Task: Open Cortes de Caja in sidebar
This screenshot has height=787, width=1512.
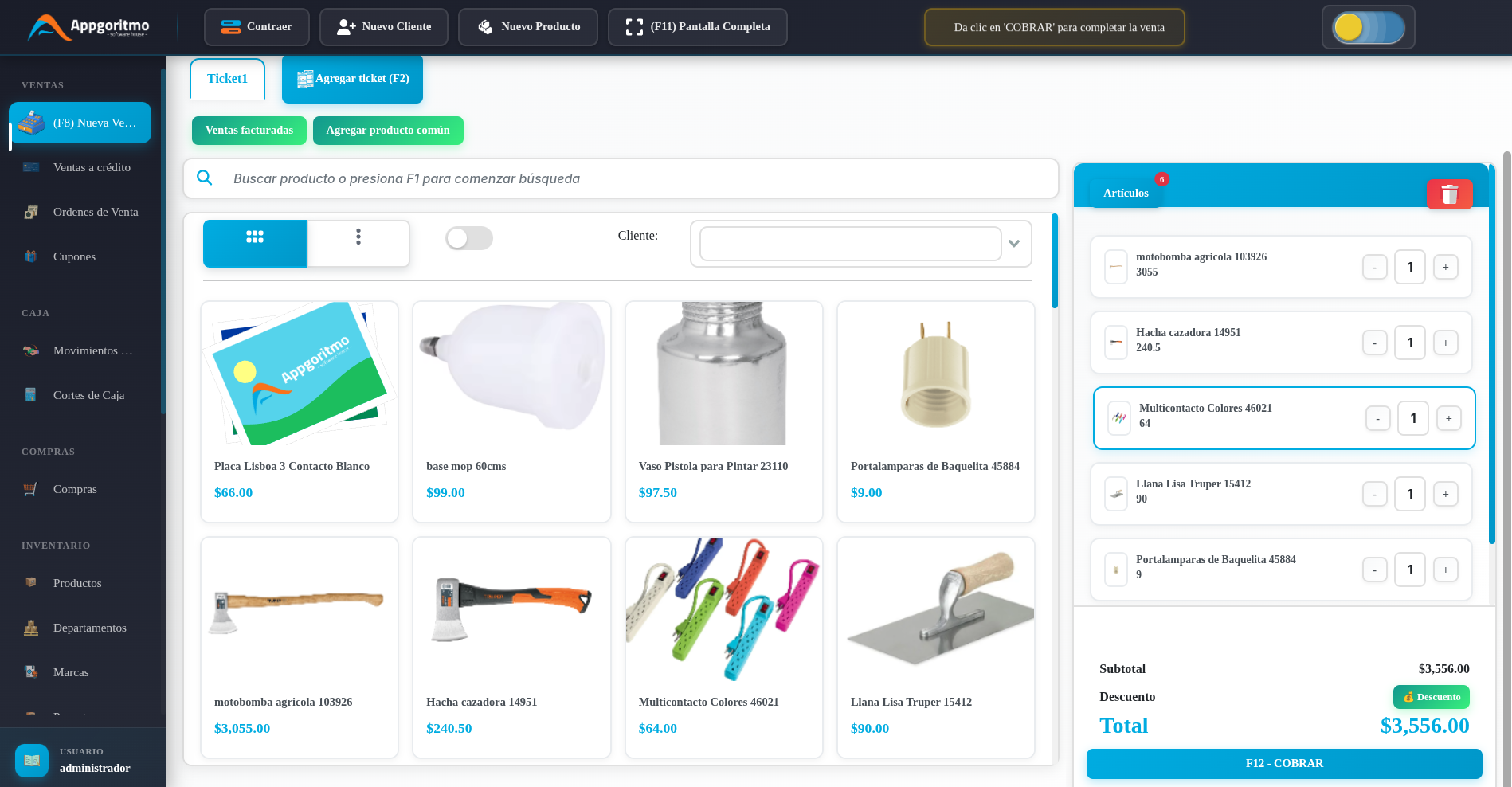Action: tap(88, 395)
